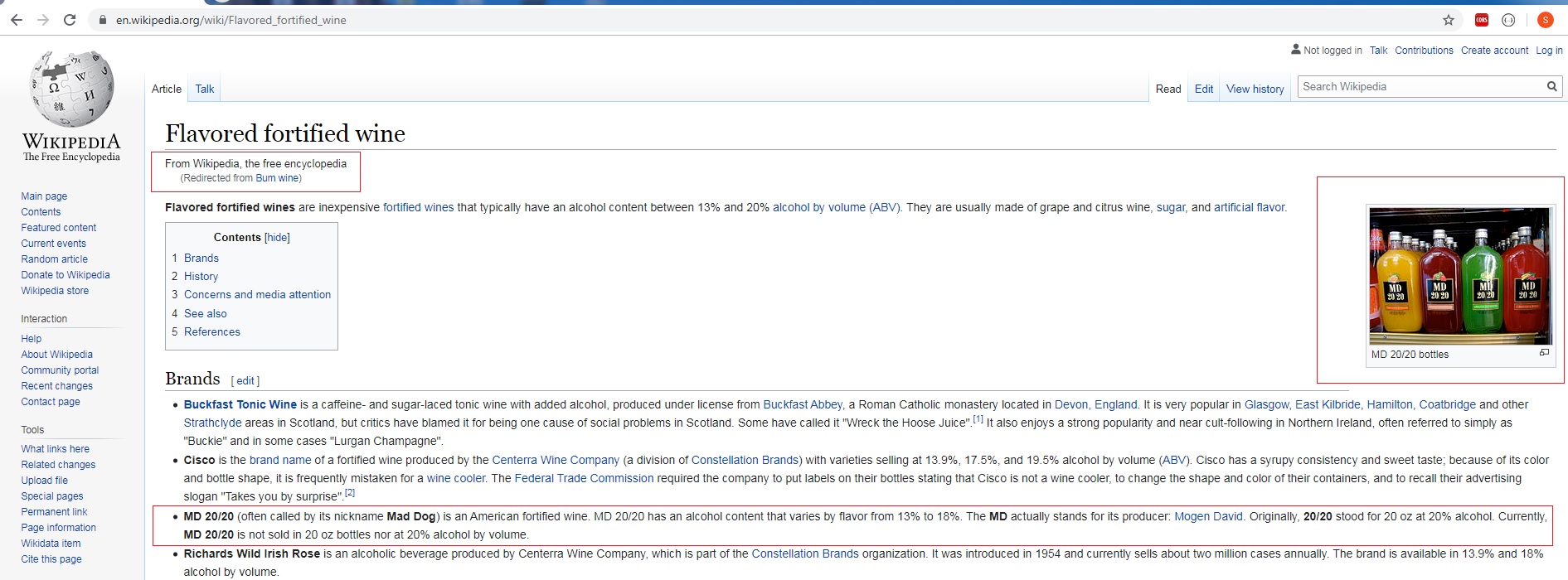Image resolution: width=1568 pixels, height=580 pixels.
Task: Open Wikidata item
Action: click(51, 544)
